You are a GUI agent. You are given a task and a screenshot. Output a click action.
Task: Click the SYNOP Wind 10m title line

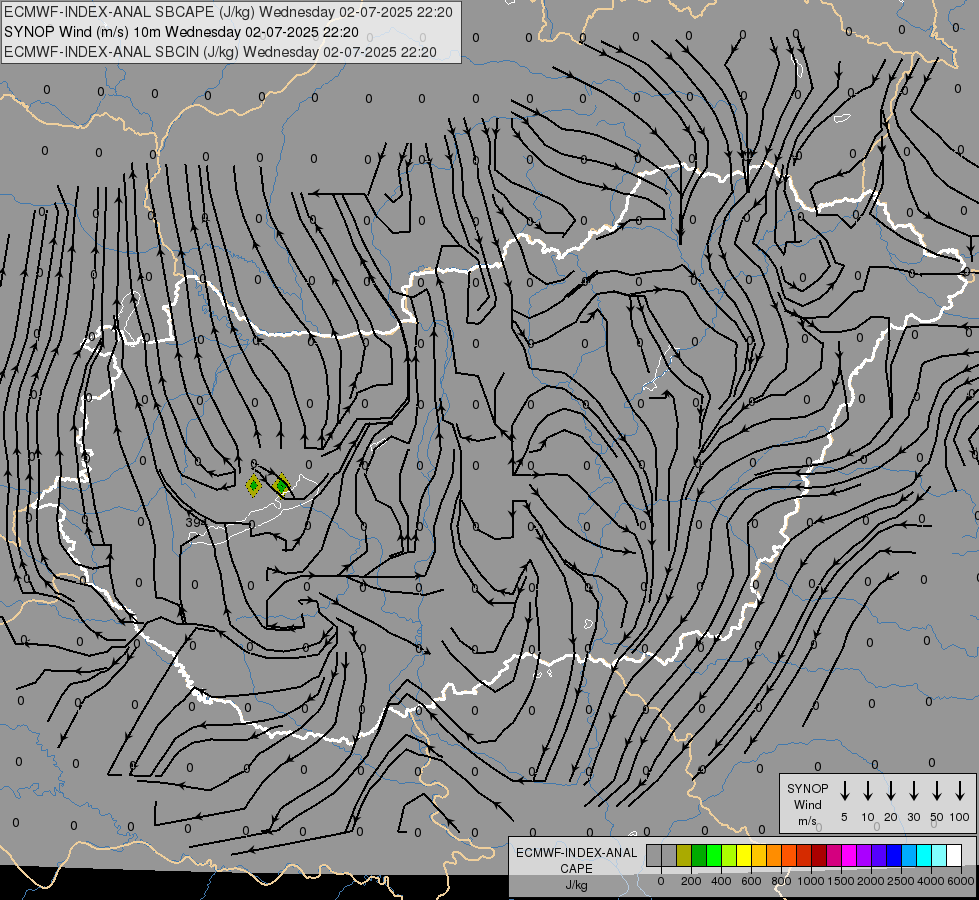click(181, 32)
